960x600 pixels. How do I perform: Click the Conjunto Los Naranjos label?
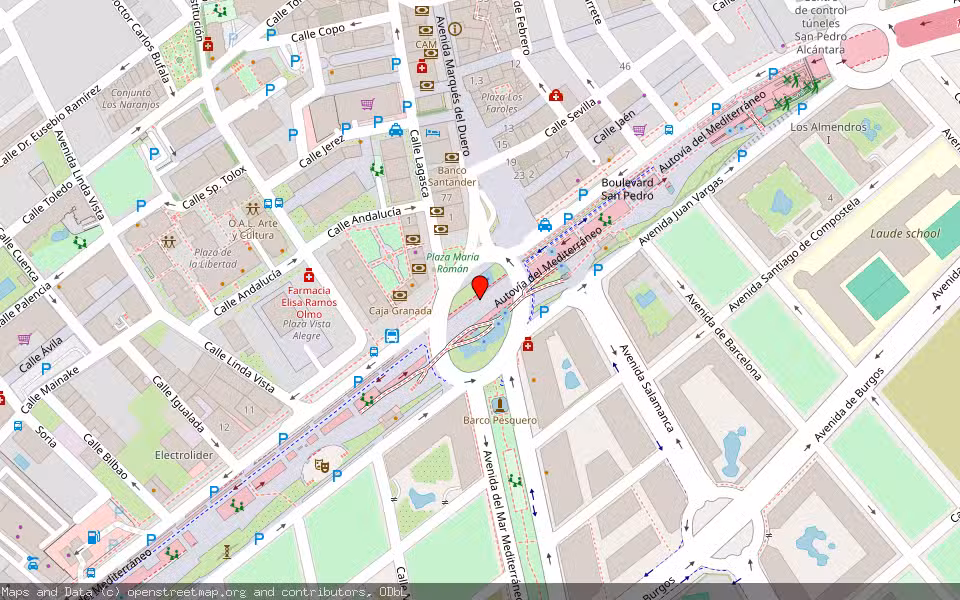point(130,99)
